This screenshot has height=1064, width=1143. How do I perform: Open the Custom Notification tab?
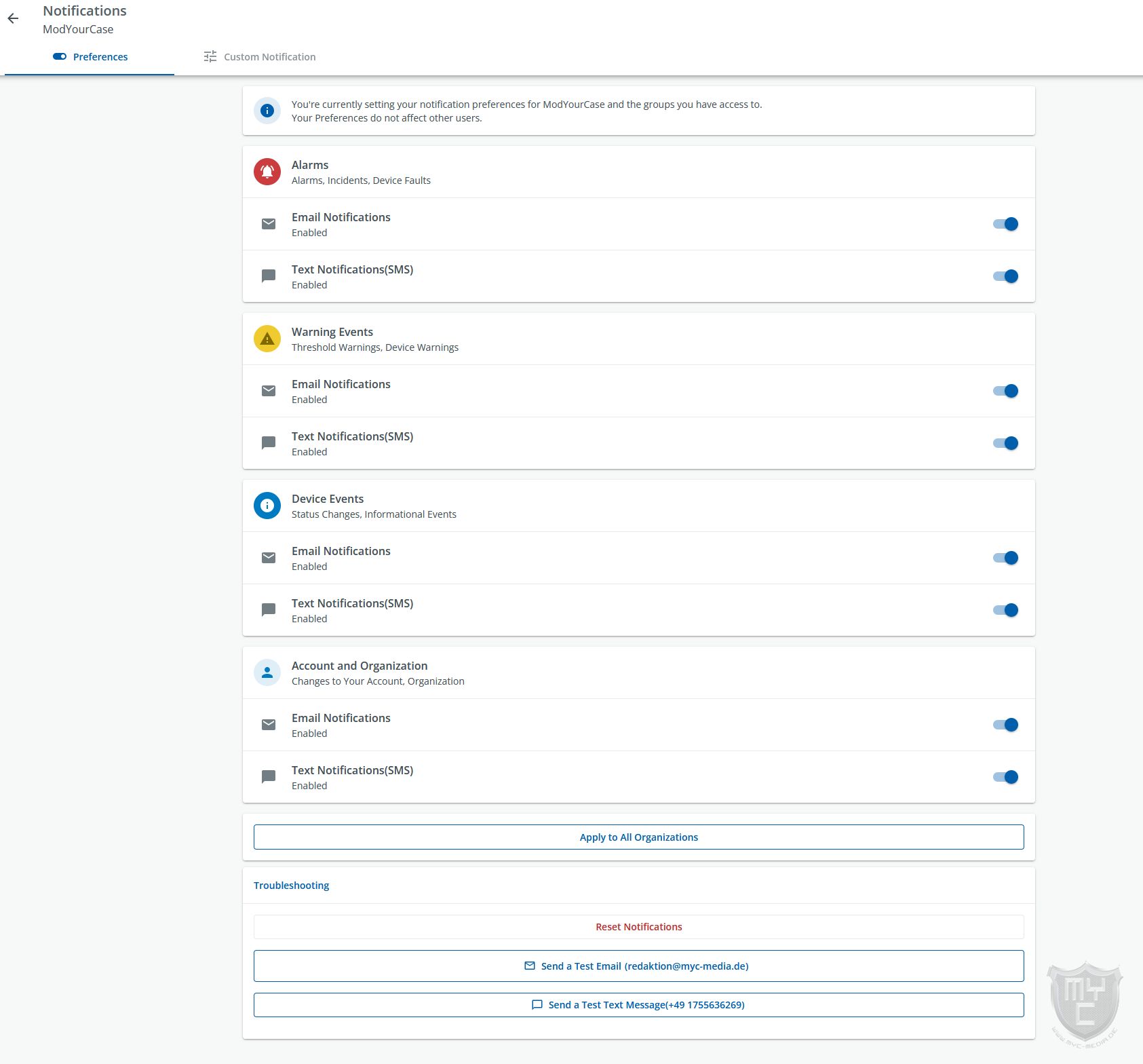[260, 57]
